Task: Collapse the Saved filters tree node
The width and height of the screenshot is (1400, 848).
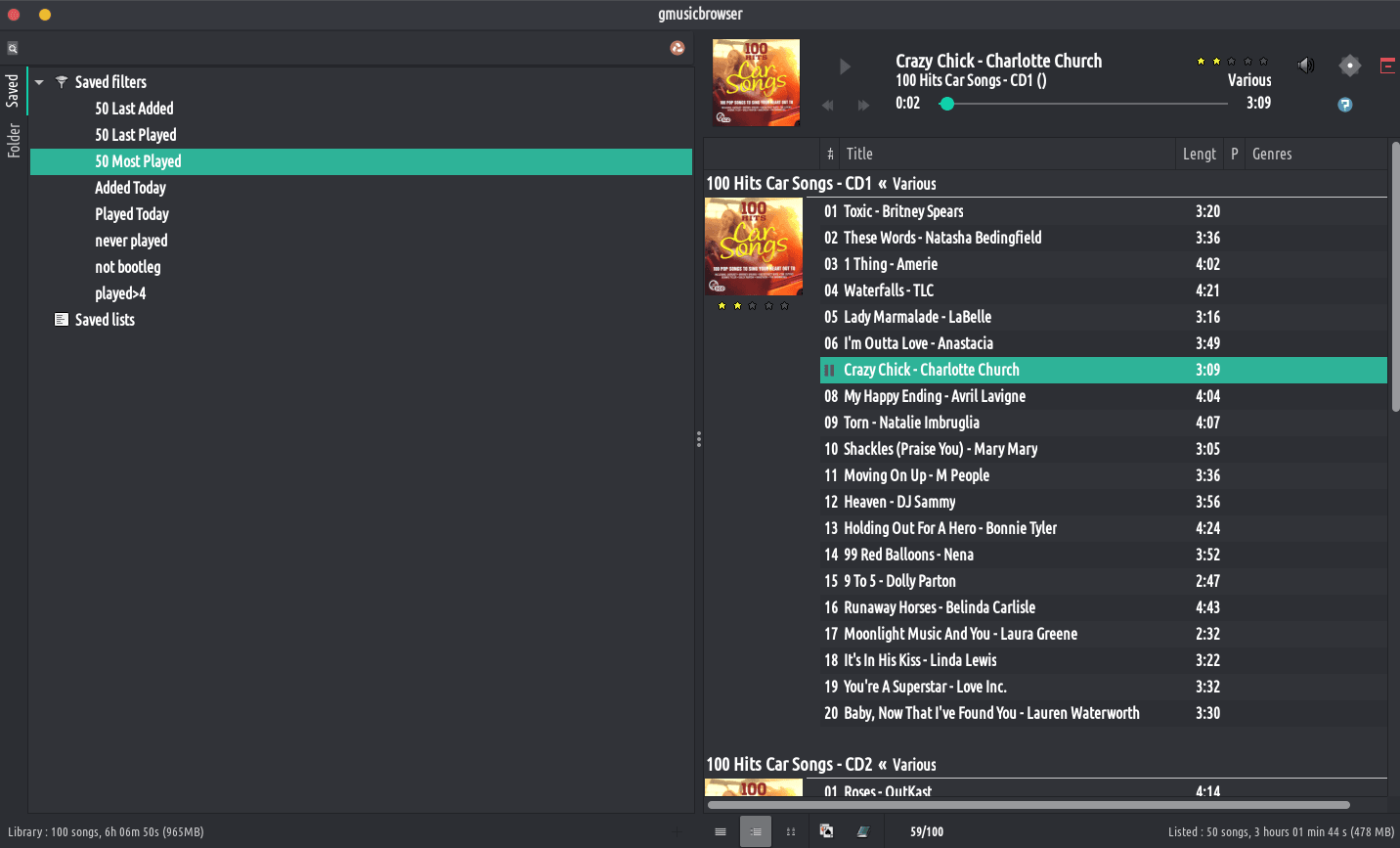Action: (39, 82)
